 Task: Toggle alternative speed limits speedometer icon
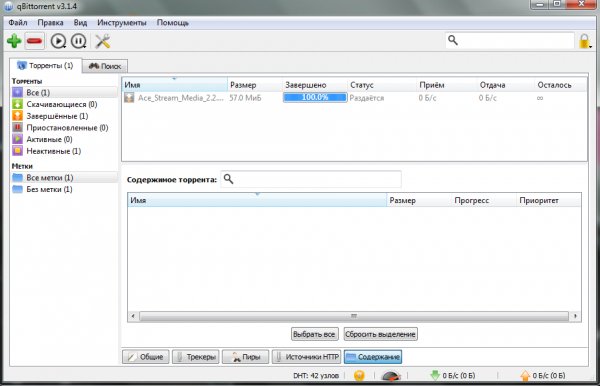click(391, 376)
